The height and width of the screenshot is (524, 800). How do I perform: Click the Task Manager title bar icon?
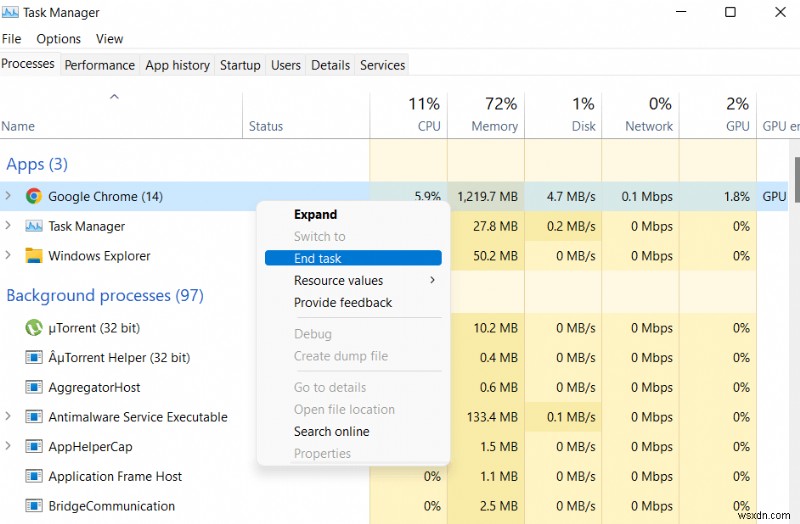11,13
